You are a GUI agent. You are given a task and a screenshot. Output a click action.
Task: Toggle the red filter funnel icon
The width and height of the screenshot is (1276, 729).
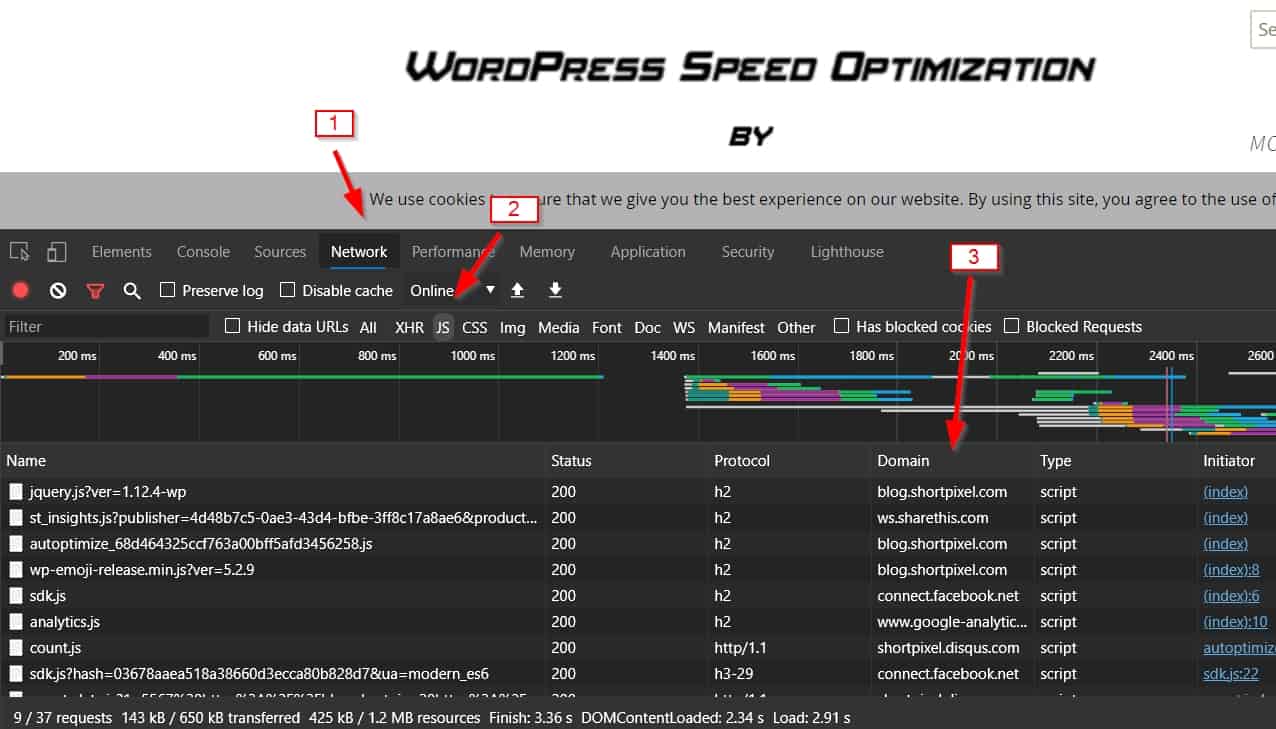click(95, 290)
